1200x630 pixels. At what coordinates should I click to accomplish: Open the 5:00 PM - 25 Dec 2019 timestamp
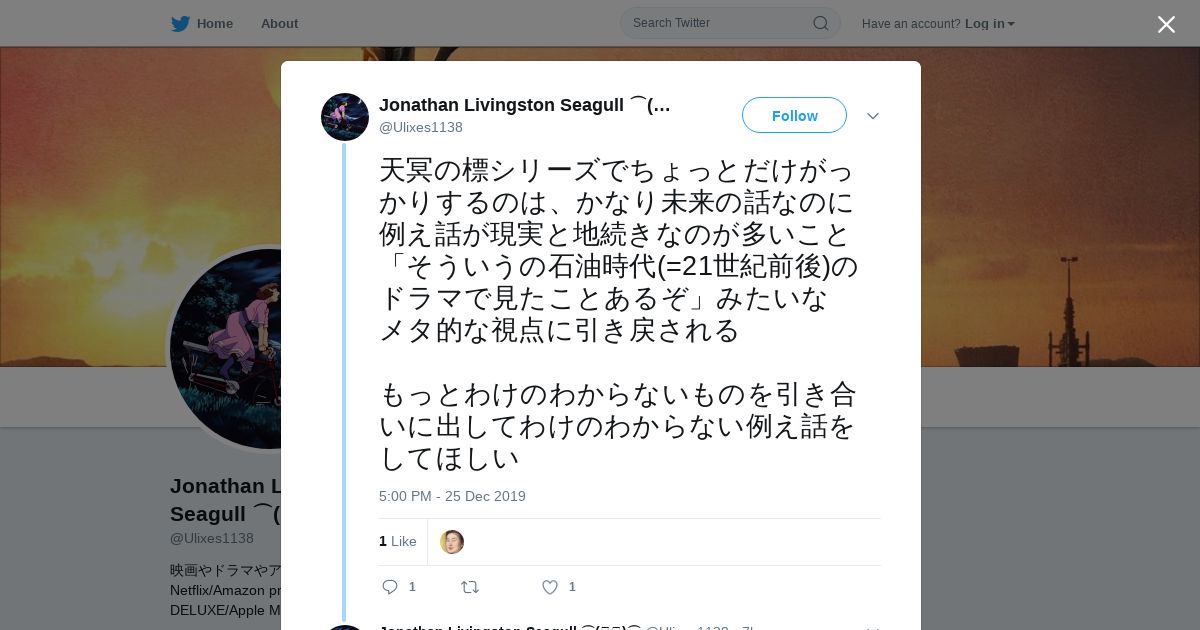452,497
